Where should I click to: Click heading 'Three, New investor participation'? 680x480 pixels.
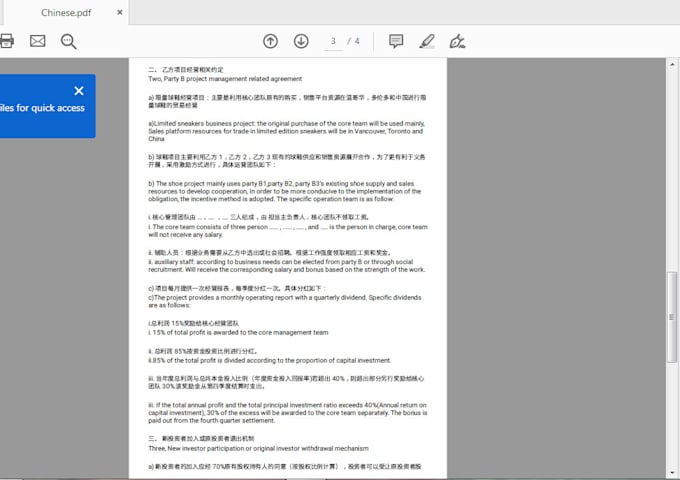[x=258, y=448]
